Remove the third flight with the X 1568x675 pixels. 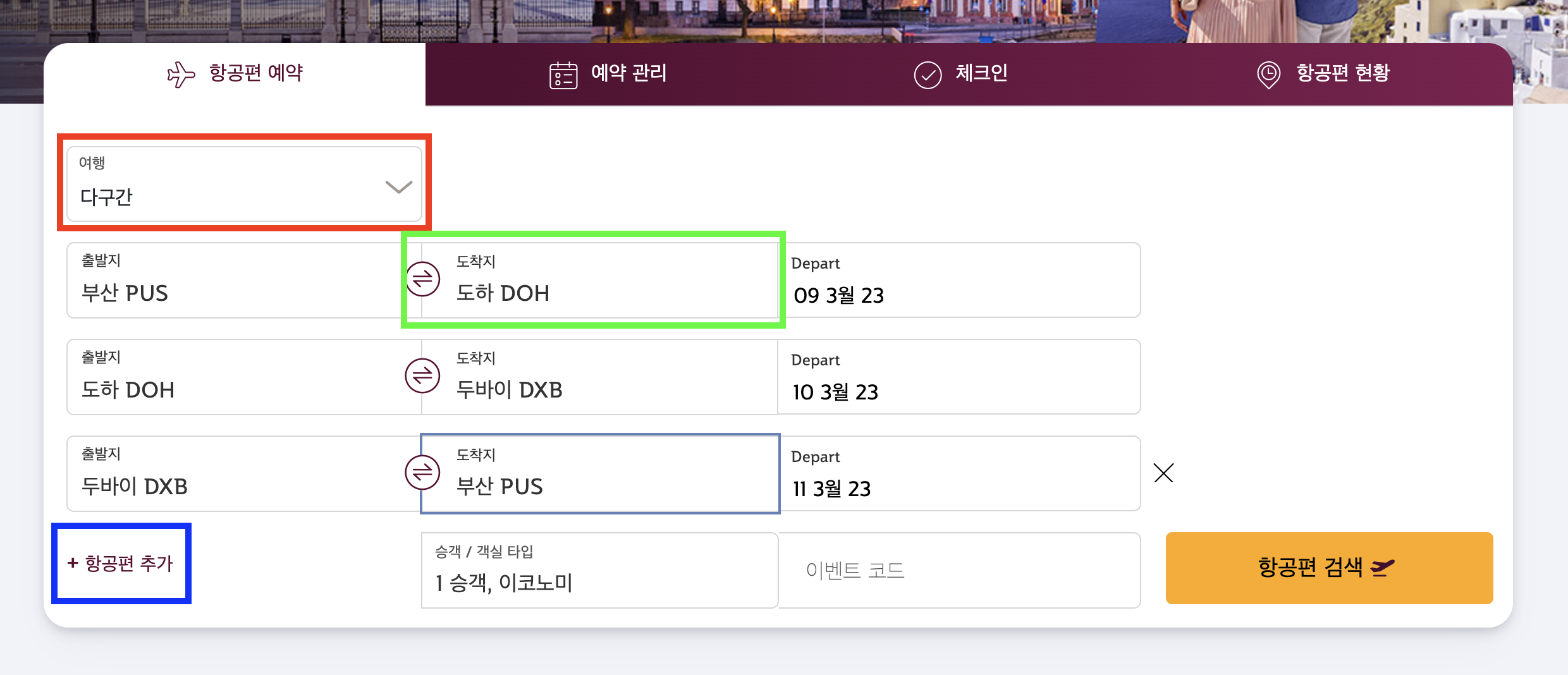coord(1163,473)
